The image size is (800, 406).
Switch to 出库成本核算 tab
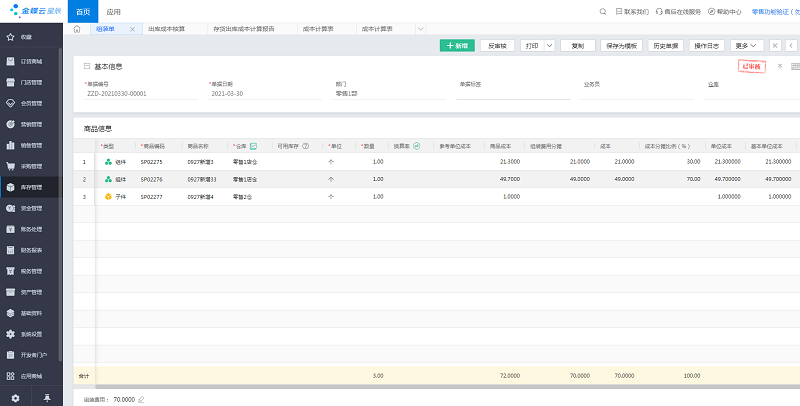pos(166,29)
